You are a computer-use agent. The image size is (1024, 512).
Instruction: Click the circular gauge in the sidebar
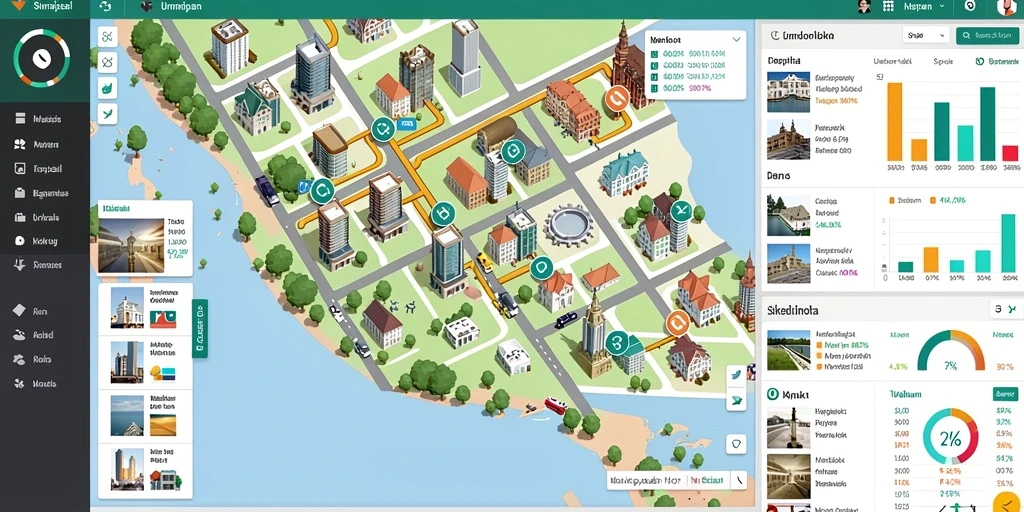[x=41, y=58]
